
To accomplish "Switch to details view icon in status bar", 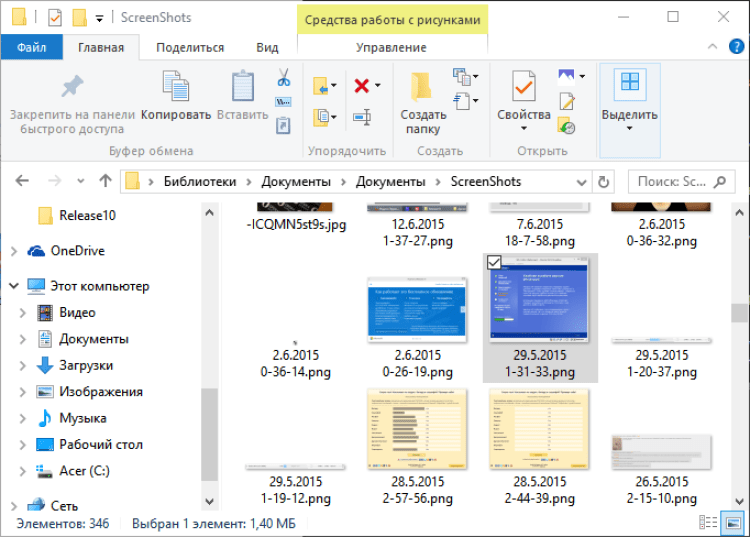I will coord(708,522).
